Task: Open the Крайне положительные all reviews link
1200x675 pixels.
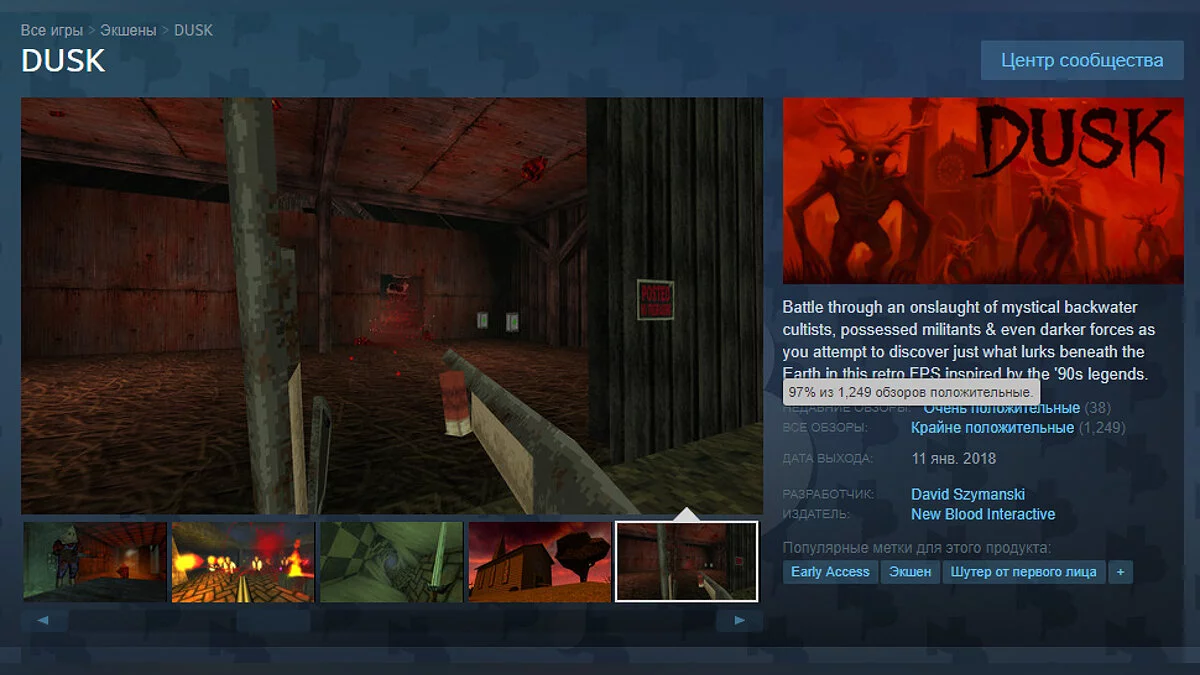Action: pos(992,428)
